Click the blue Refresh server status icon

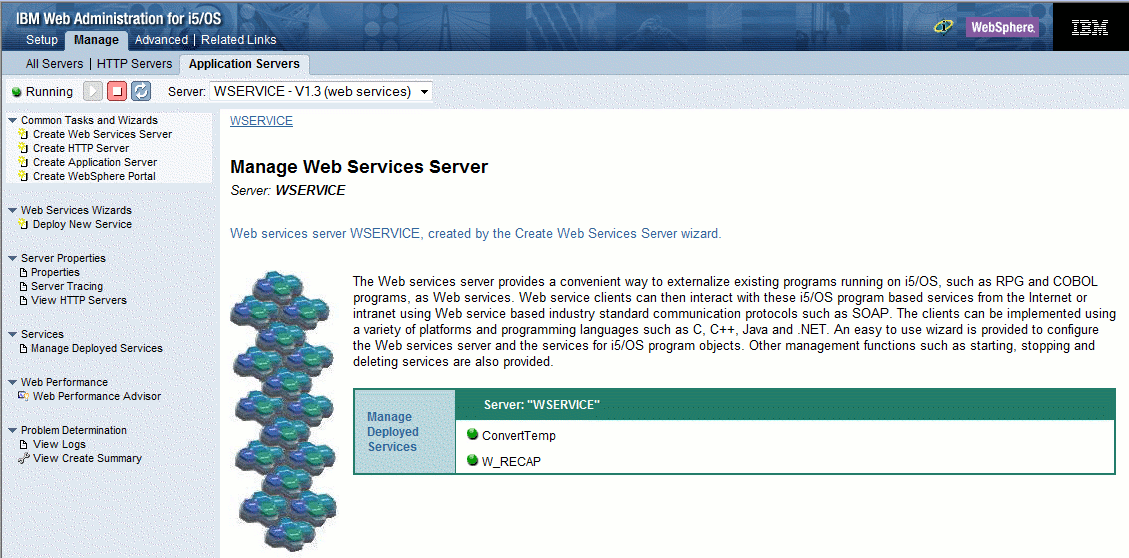coord(141,91)
